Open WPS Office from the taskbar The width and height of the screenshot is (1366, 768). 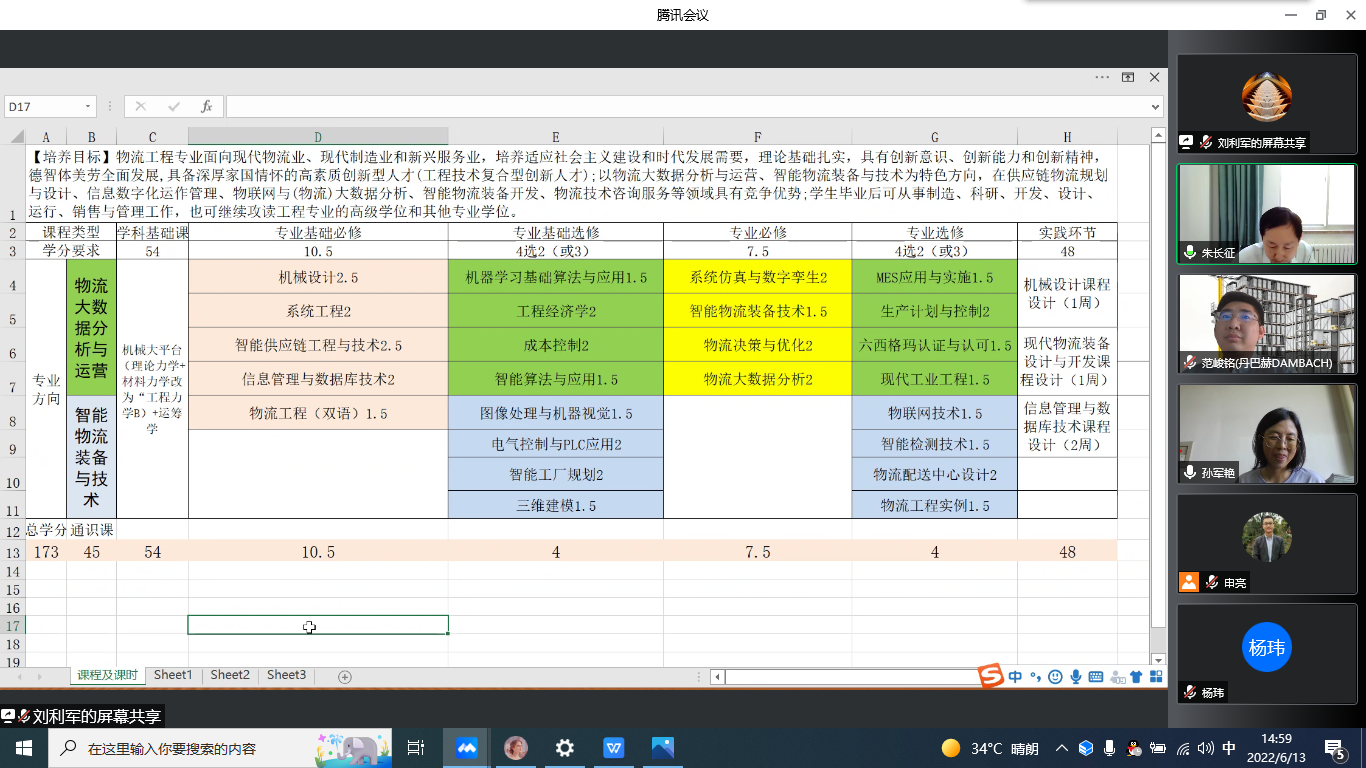[x=613, y=748]
